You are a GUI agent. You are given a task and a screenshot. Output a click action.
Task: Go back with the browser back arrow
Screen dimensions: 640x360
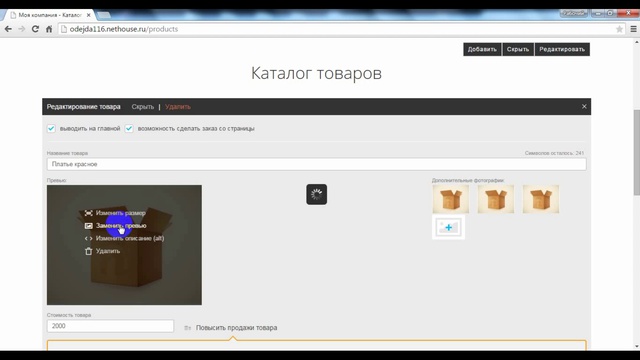tap(8, 29)
